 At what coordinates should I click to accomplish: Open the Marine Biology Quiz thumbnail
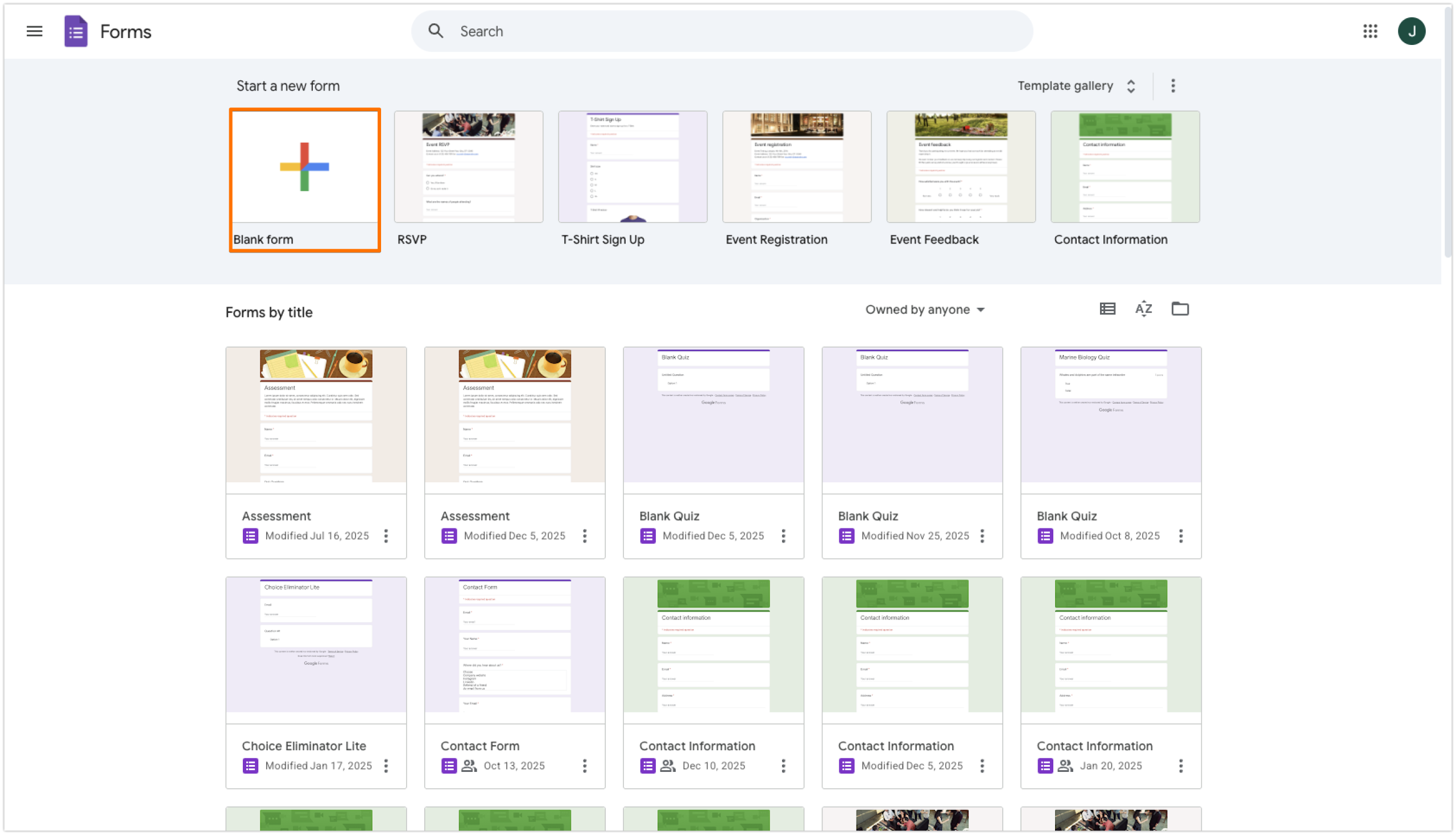(x=1111, y=420)
